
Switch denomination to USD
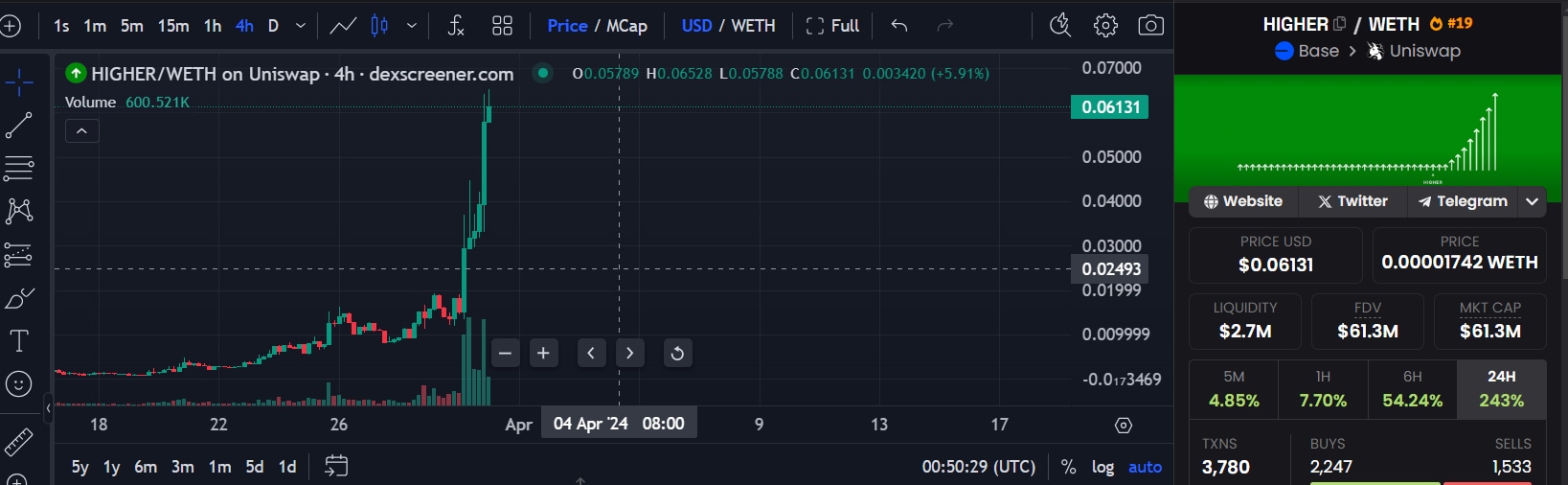coord(696,26)
